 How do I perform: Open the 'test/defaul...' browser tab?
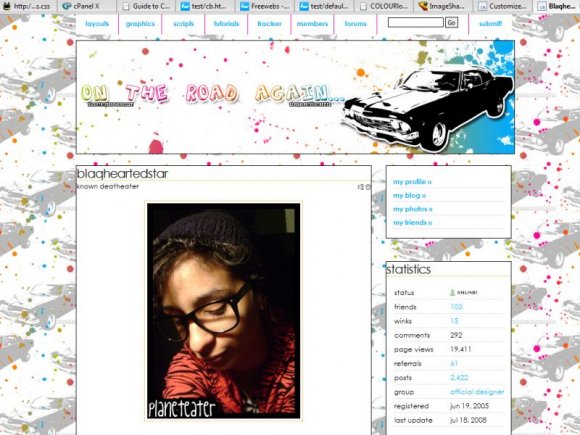(x=324, y=6)
